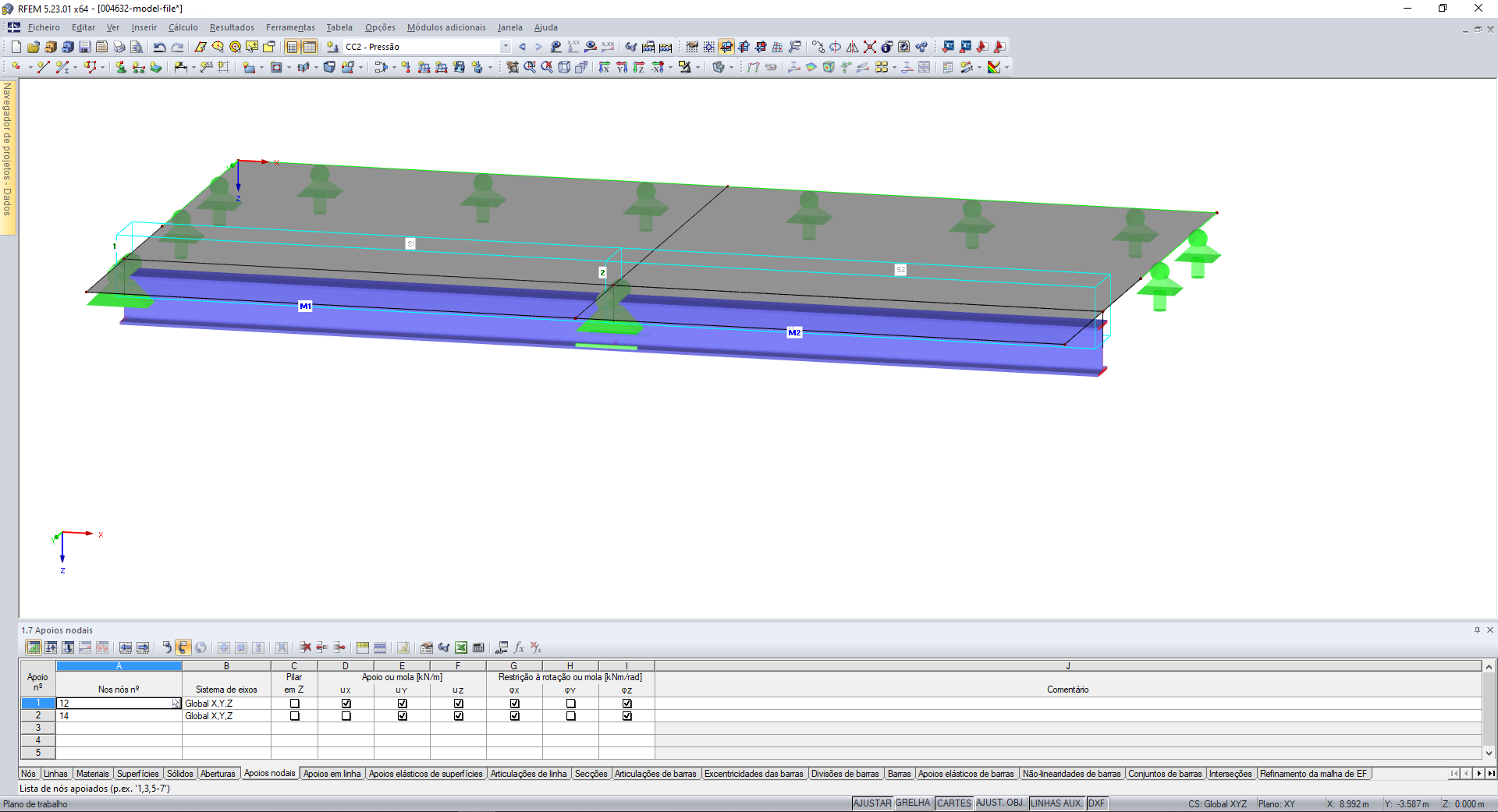Toggle φY restraint for support 1
The height and width of the screenshot is (812, 1498).
click(570, 704)
